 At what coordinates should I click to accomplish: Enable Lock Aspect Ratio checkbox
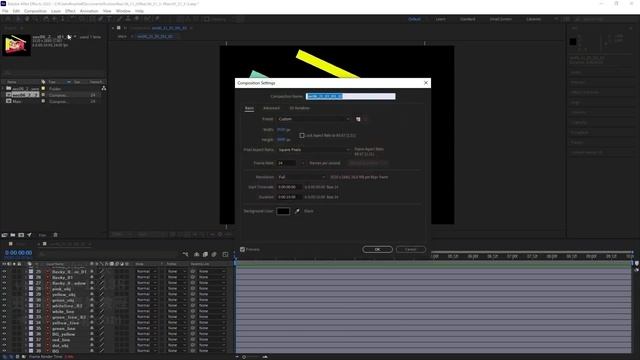click(302, 136)
